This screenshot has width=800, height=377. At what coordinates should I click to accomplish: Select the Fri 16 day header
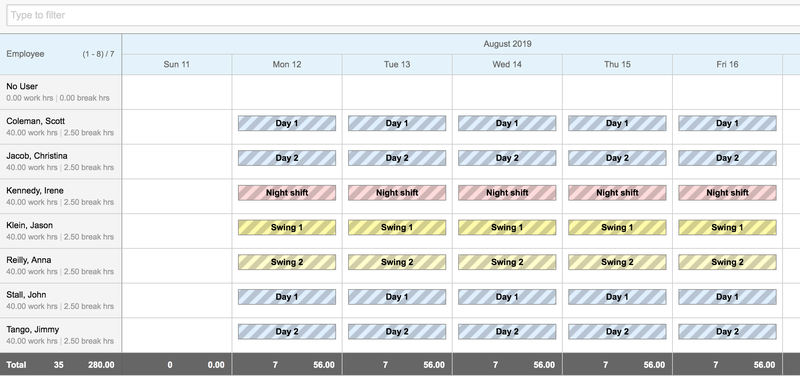(728, 64)
